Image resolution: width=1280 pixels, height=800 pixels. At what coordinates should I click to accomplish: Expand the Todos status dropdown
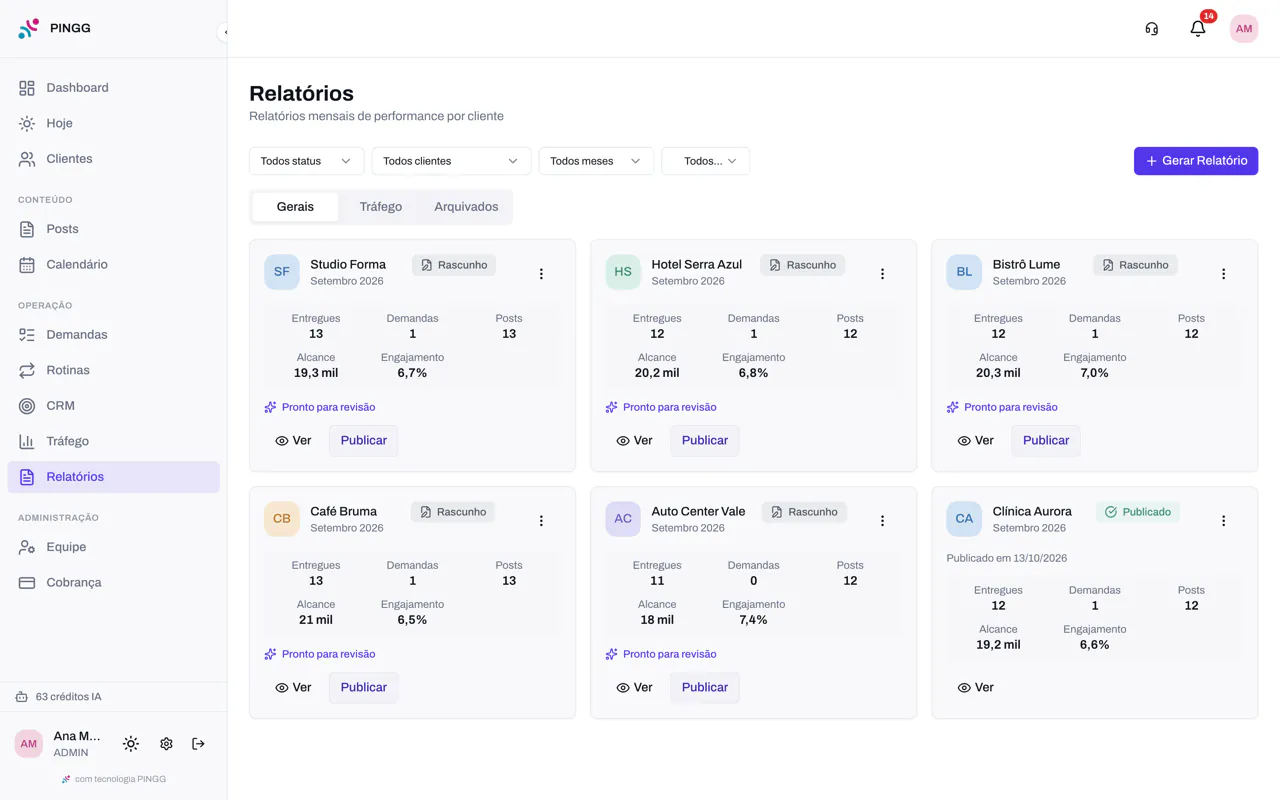306,161
